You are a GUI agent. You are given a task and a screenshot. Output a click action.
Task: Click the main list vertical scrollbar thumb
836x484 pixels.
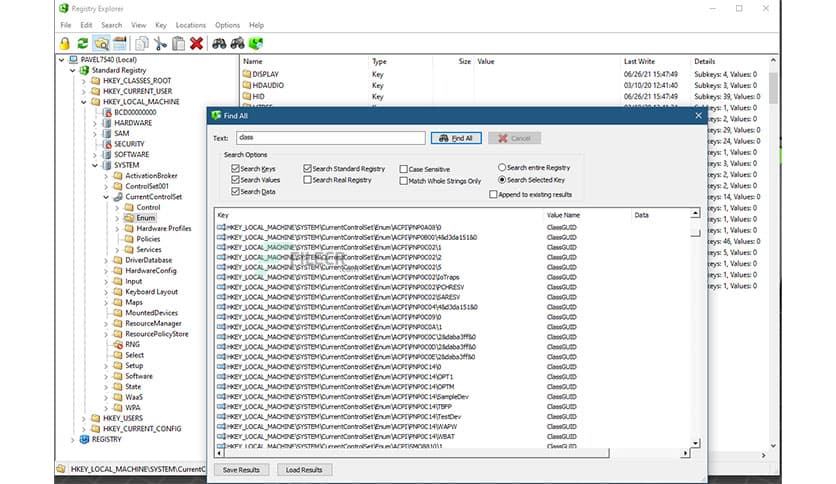773,88
